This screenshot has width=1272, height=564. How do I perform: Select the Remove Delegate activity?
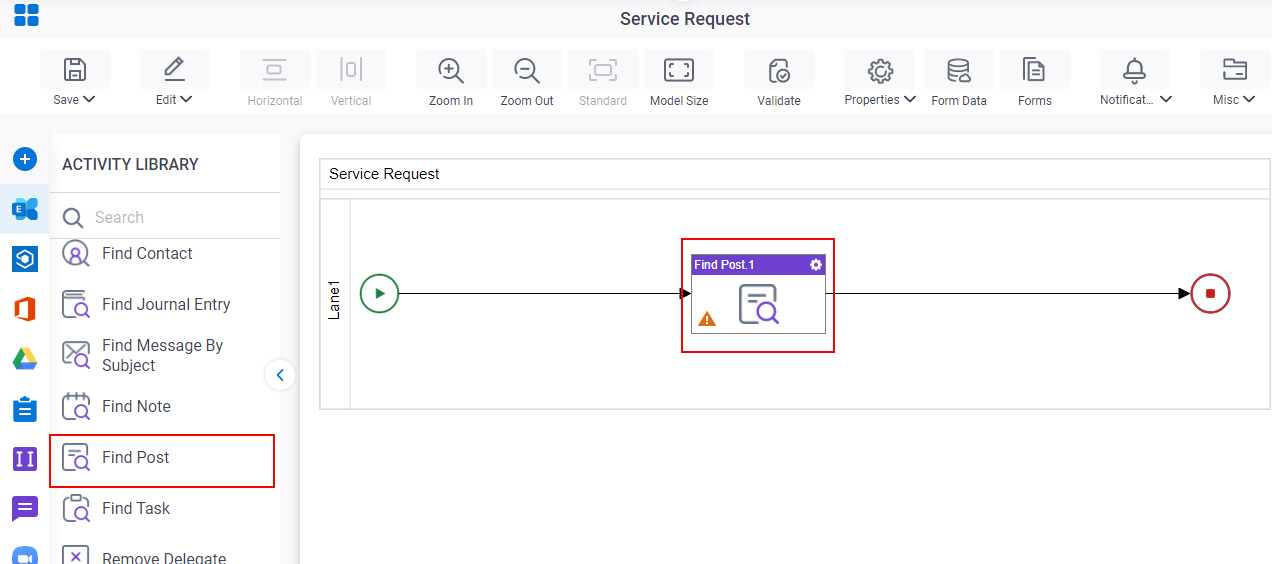165,555
